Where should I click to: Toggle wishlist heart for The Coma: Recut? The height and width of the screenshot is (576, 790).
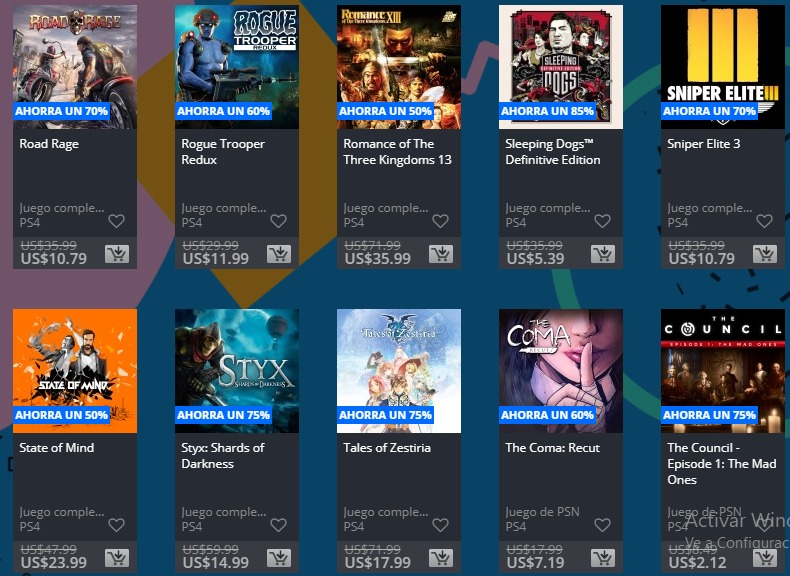pos(603,525)
